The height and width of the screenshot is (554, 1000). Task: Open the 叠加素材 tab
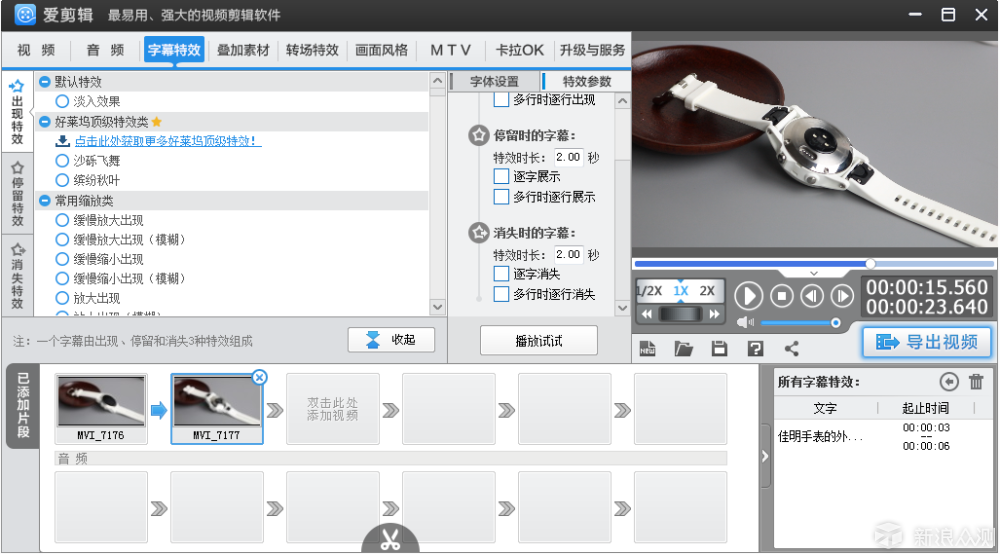(243, 50)
